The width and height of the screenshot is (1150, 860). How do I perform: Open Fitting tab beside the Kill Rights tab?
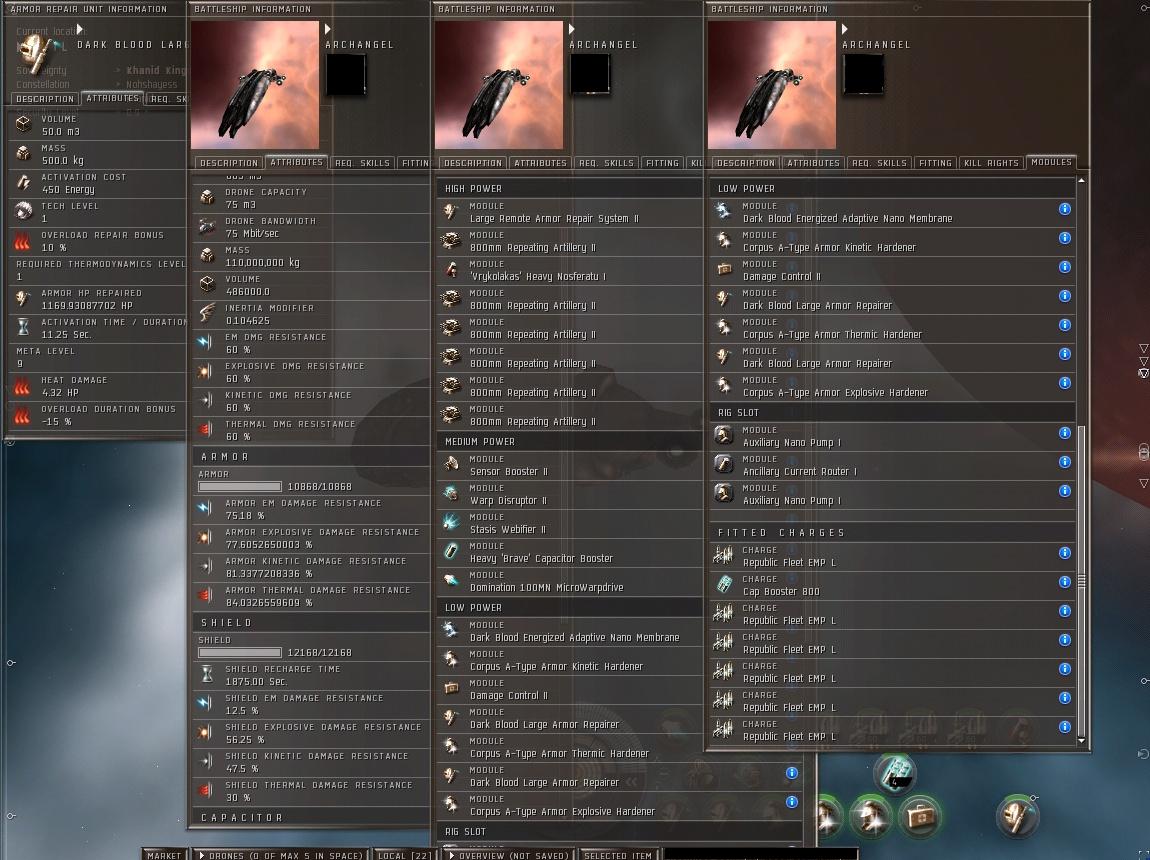pos(935,163)
